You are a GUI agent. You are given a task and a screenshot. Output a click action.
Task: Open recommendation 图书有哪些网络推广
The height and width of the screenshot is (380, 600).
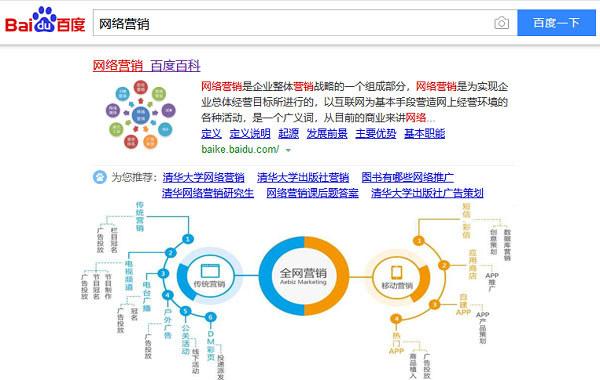click(x=408, y=177)
